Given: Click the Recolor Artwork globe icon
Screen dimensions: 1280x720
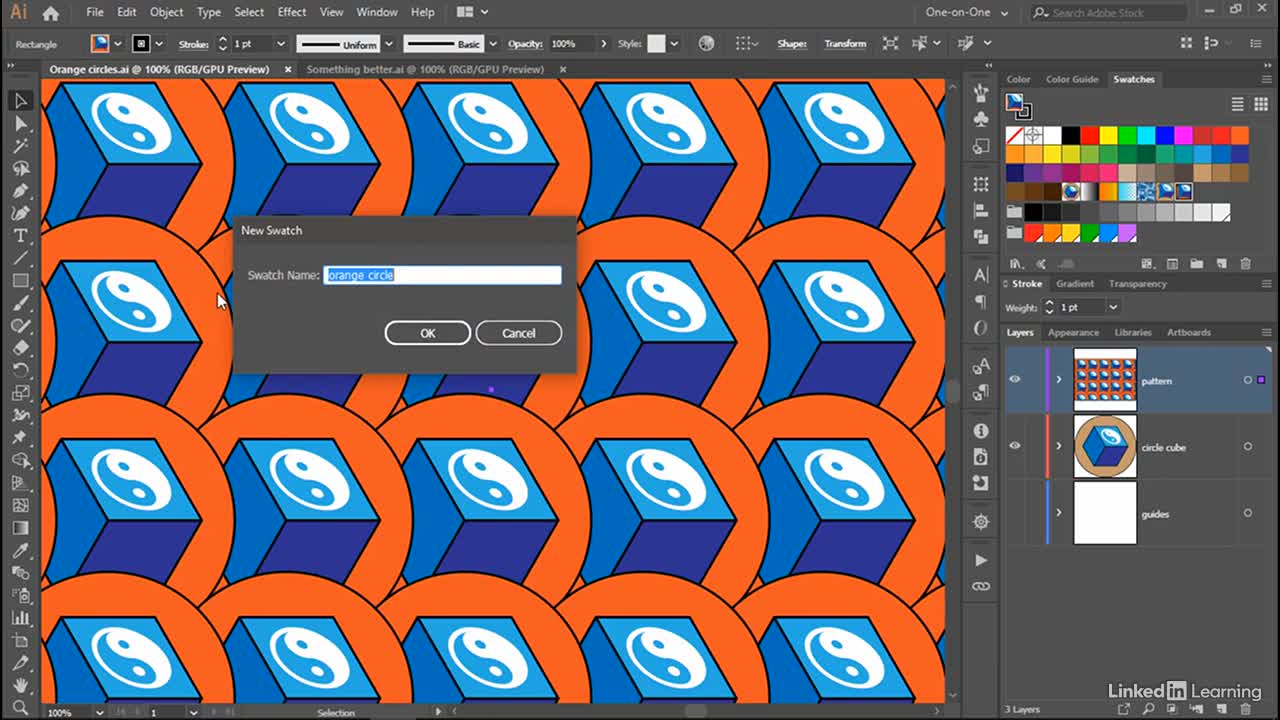Looking at the screenshot, I should (707, 44).
